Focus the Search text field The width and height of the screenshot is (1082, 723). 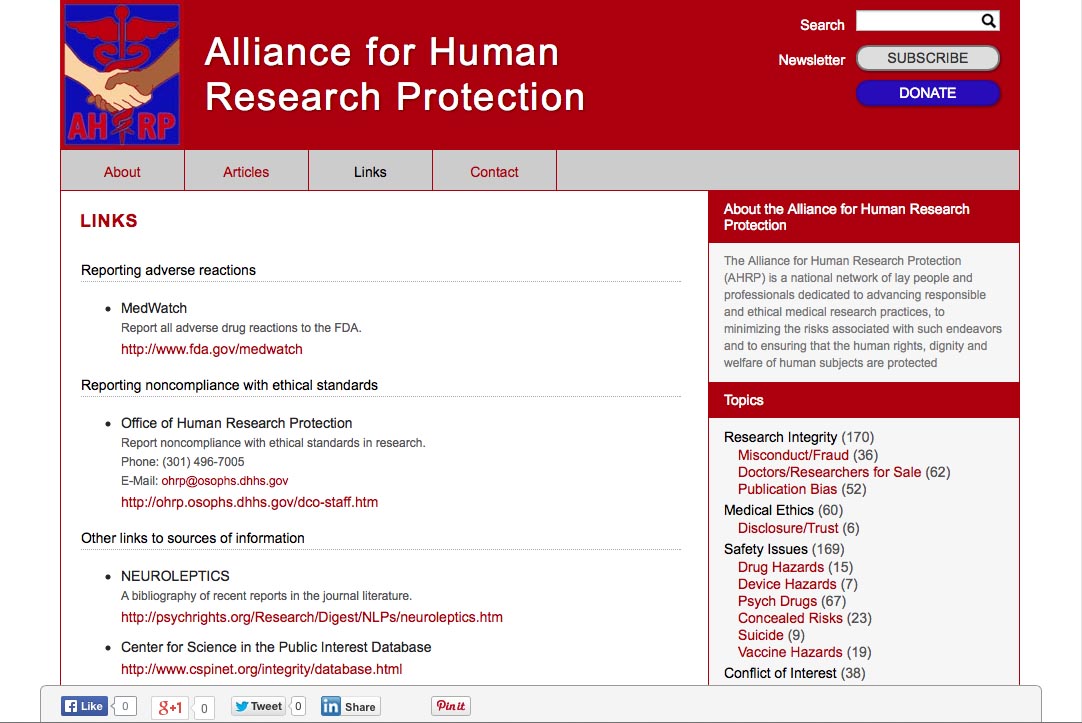(x=918, y=21)
